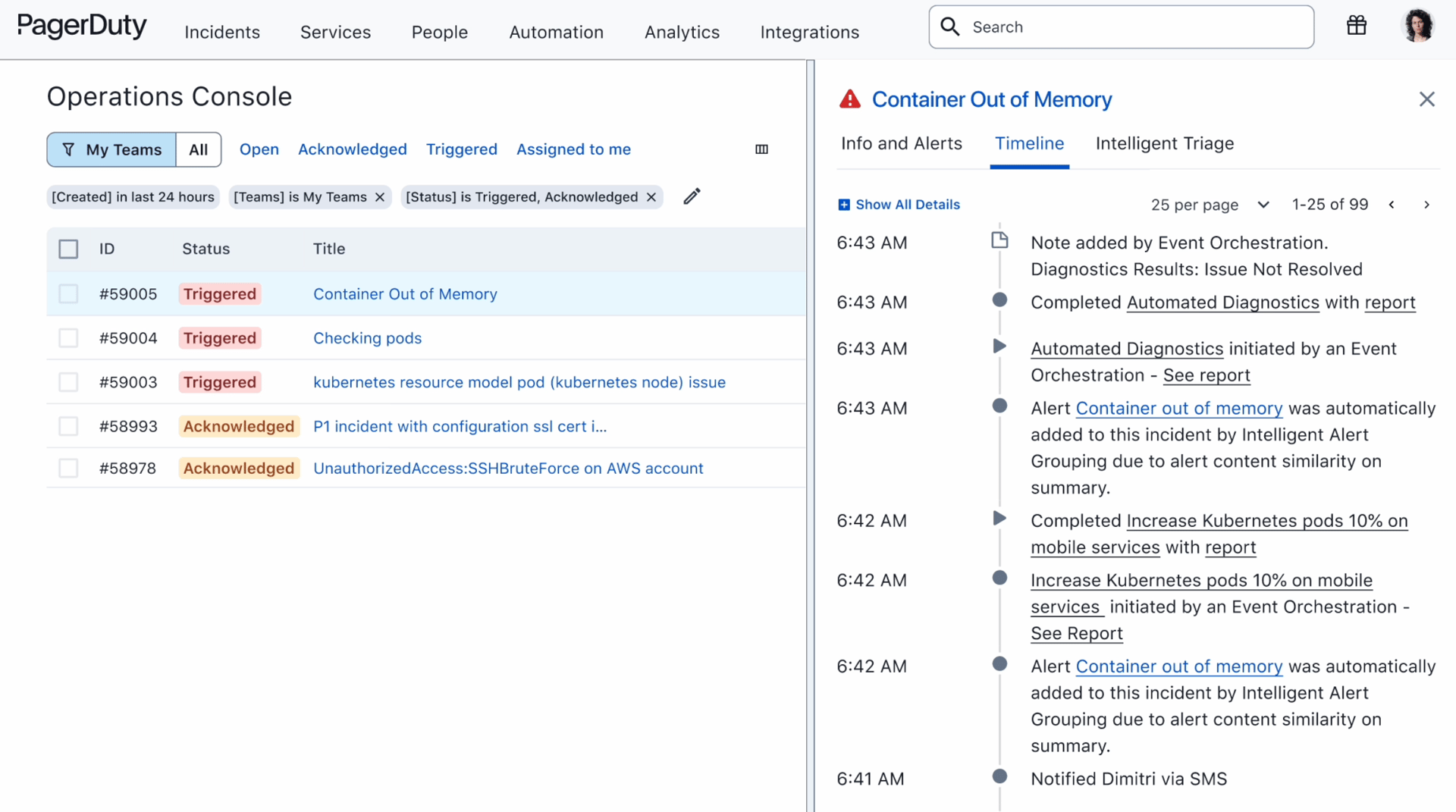The image size is (1456, 812).
Task: Open the user profile avatar menu
Action: [1417, 27]
